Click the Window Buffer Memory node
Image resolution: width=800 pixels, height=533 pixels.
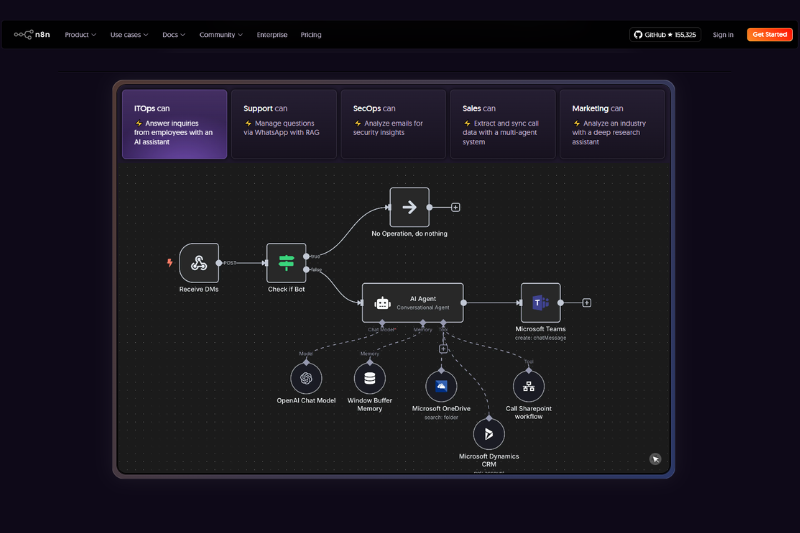(x=370, y=379)
